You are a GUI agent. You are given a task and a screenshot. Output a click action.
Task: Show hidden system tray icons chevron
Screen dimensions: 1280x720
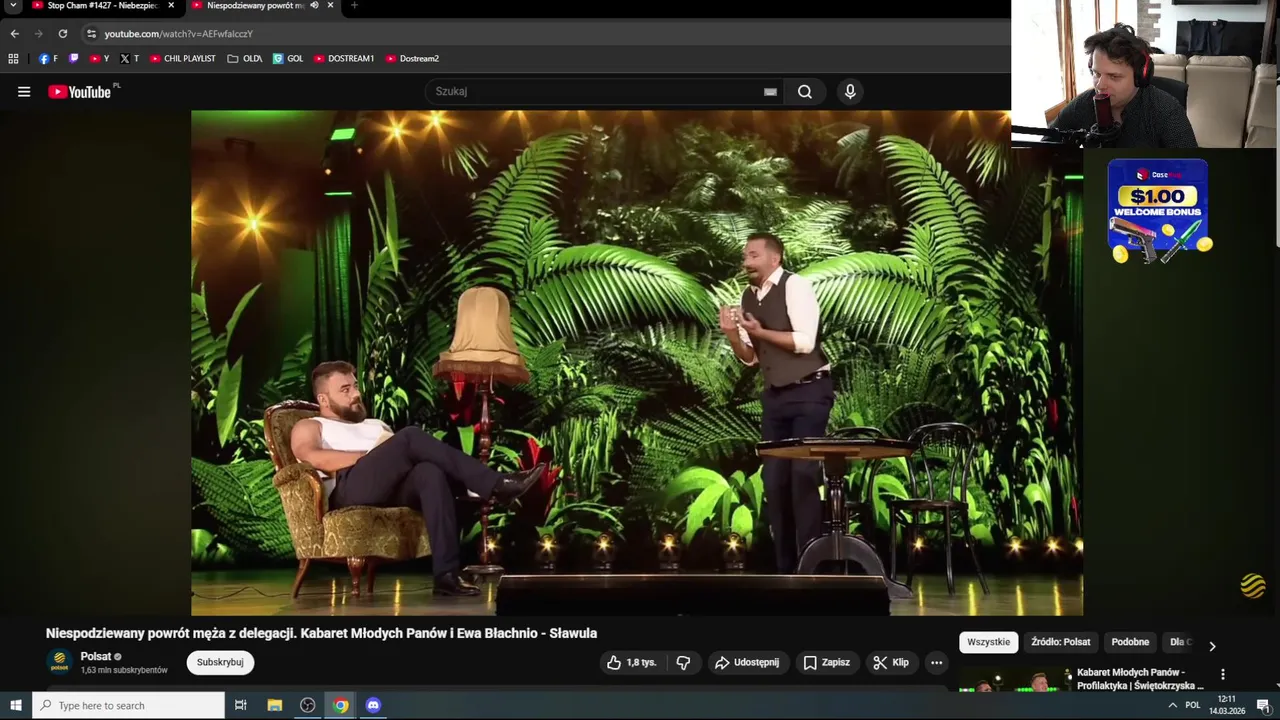pos(1173,705)
